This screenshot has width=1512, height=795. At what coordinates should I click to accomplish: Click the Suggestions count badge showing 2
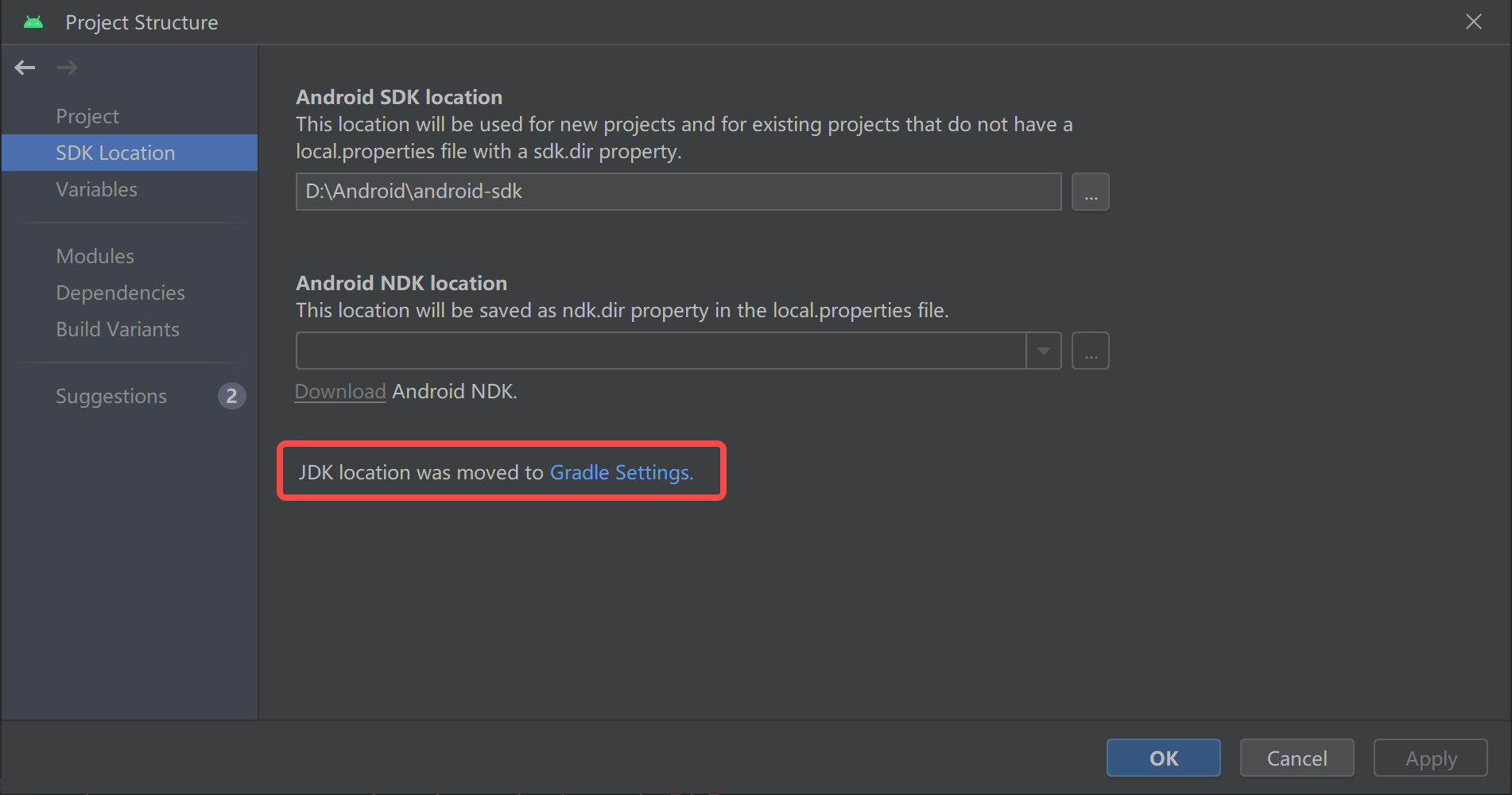pos(231,396)
